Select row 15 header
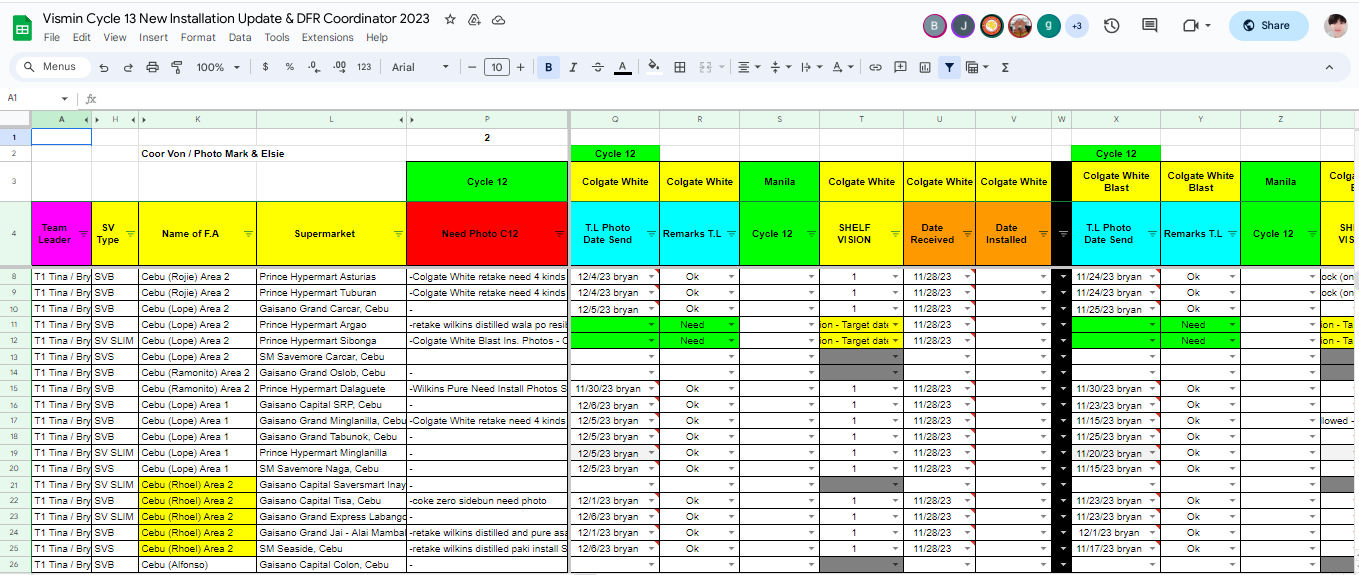The width and height of the screenshot is (1359, 575). click(x=14, y=389)
